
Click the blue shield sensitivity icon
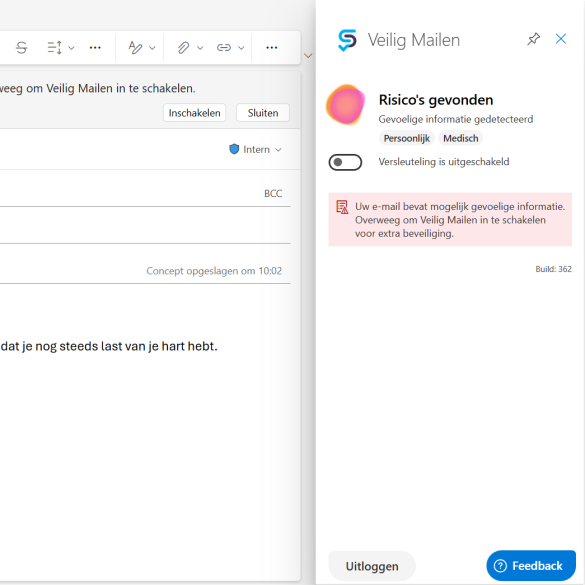[x=234, y=149]
